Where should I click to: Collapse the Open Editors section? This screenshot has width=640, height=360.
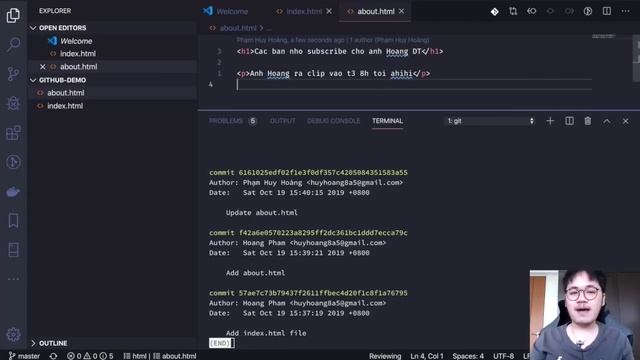(x=33, y=28)
